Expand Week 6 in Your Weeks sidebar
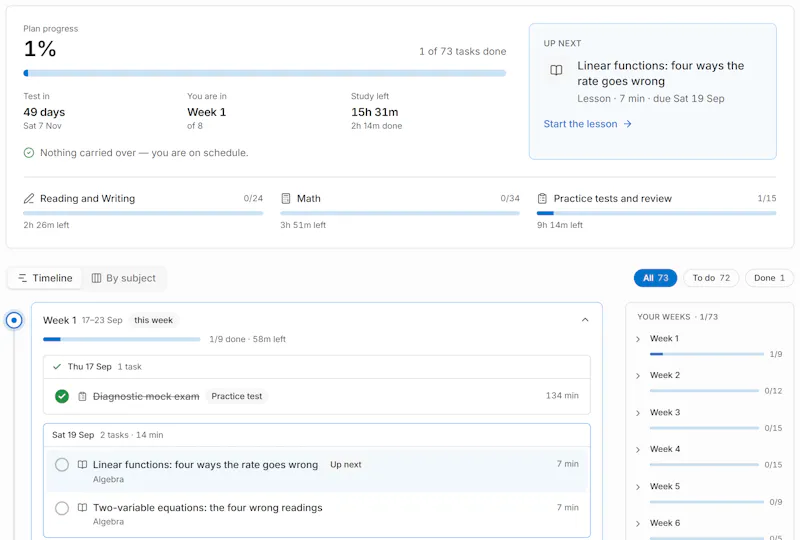This screenshot has height=540, width=800. (638, 524)
